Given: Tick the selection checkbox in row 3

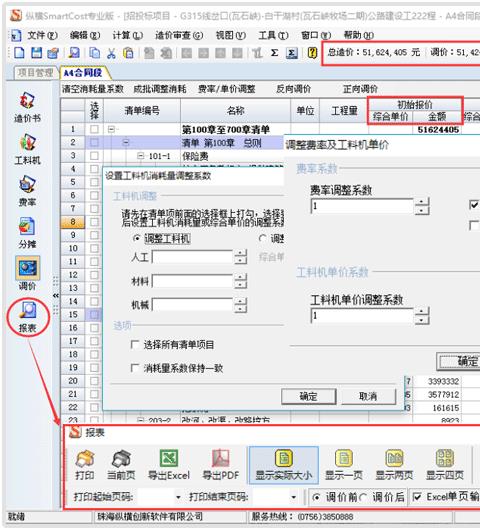Looking at the screenshot, I should [94, 156].
